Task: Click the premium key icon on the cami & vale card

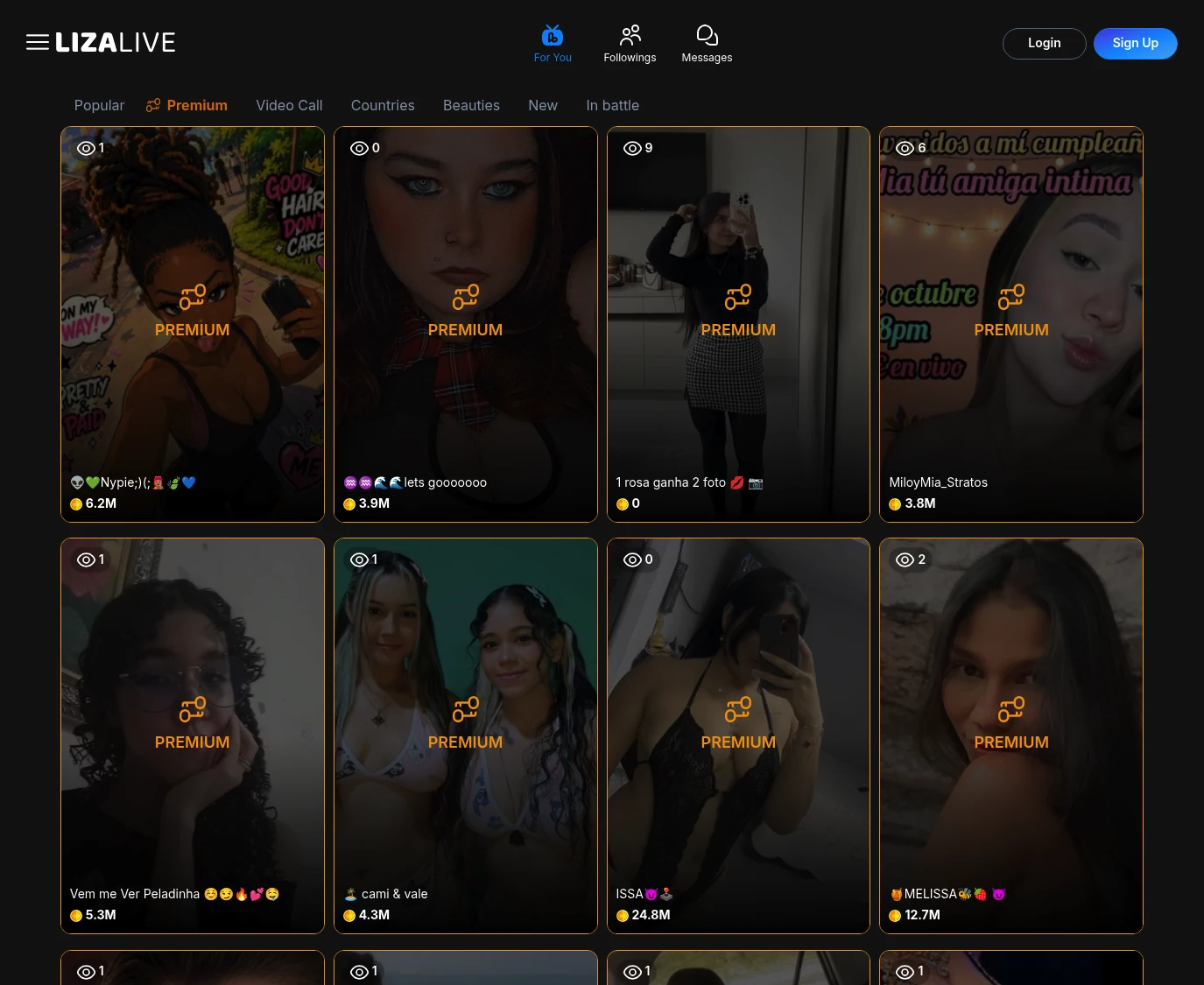Action: [466, 709]
